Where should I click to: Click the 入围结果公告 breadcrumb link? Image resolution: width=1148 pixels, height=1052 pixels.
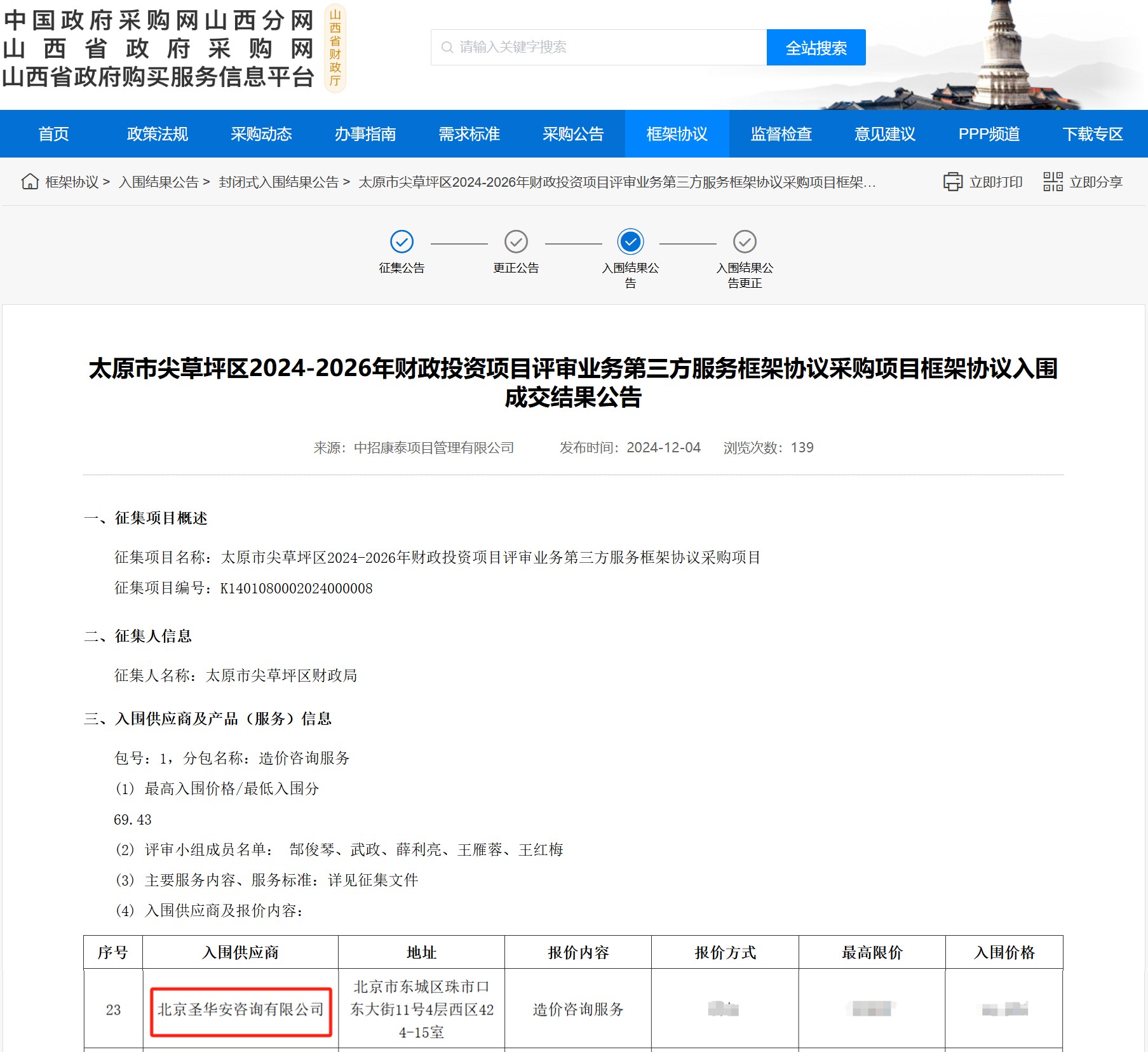tap(159, 182)
